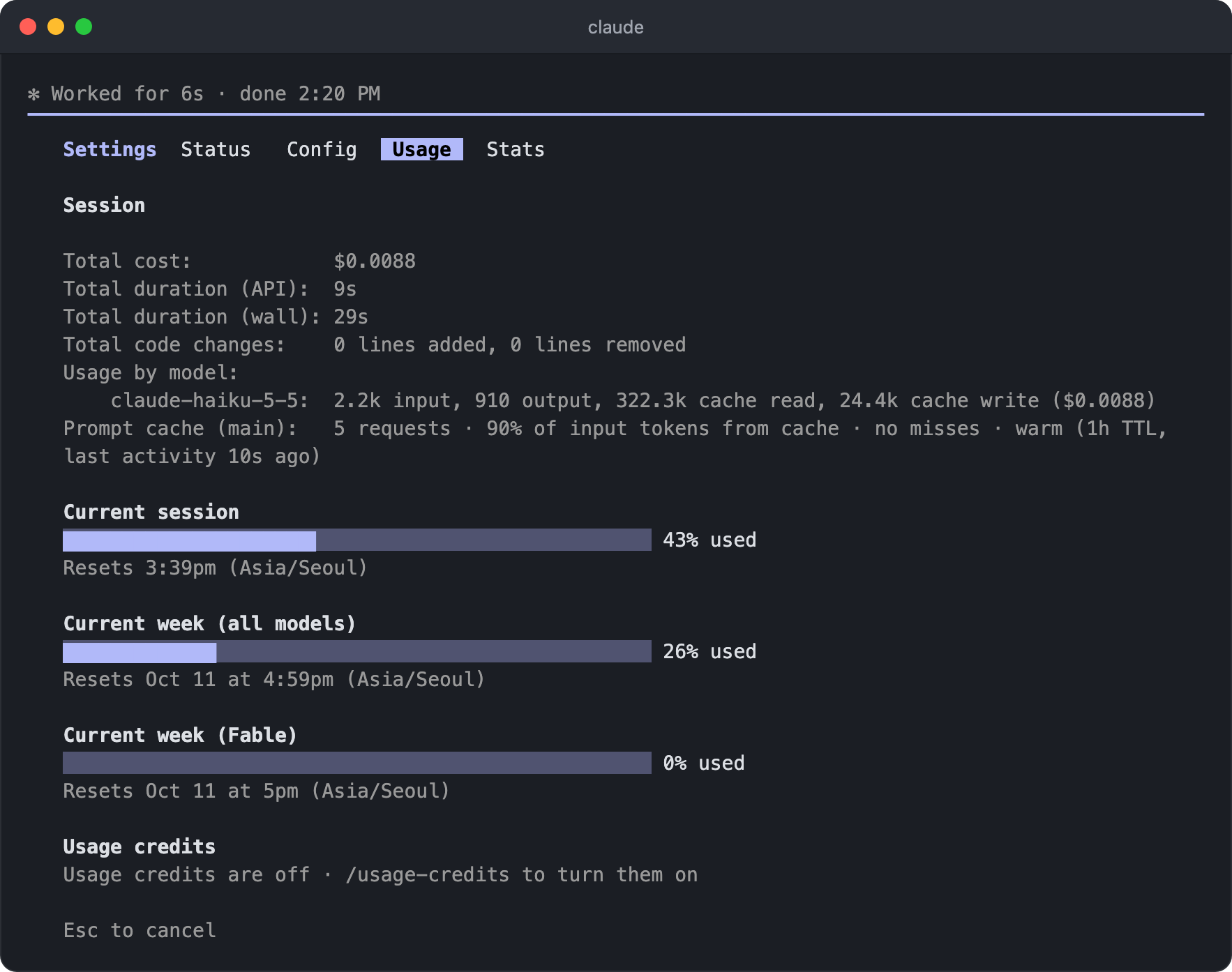Click the 'Current session' heading
The image size is (1232, 972).
[151, 512]
